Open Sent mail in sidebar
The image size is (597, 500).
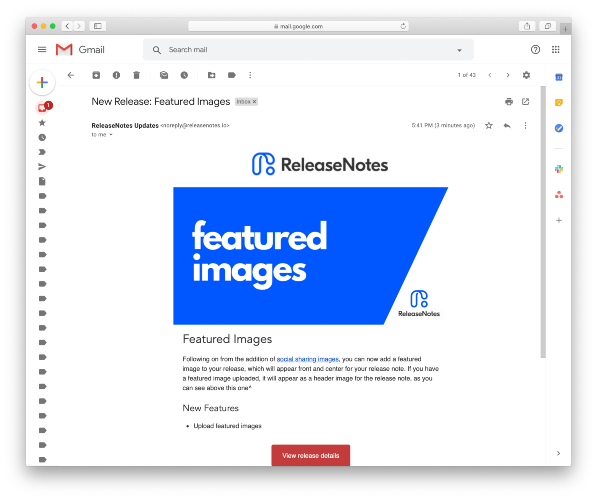pyautogui.click(x=42, y=166)
